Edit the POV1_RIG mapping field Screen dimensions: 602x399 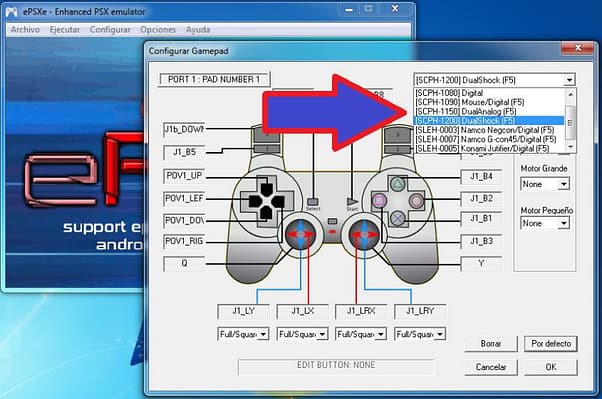184,242
